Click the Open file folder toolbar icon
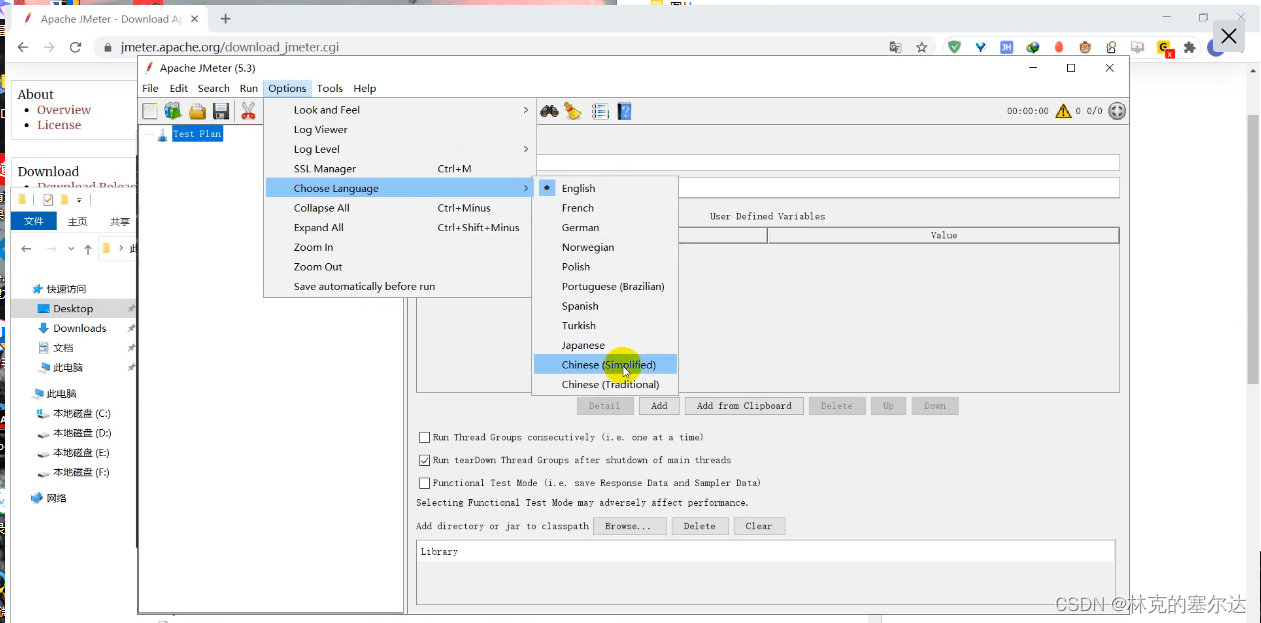This screenshot has width=1261, height=623. click(197, 111)
